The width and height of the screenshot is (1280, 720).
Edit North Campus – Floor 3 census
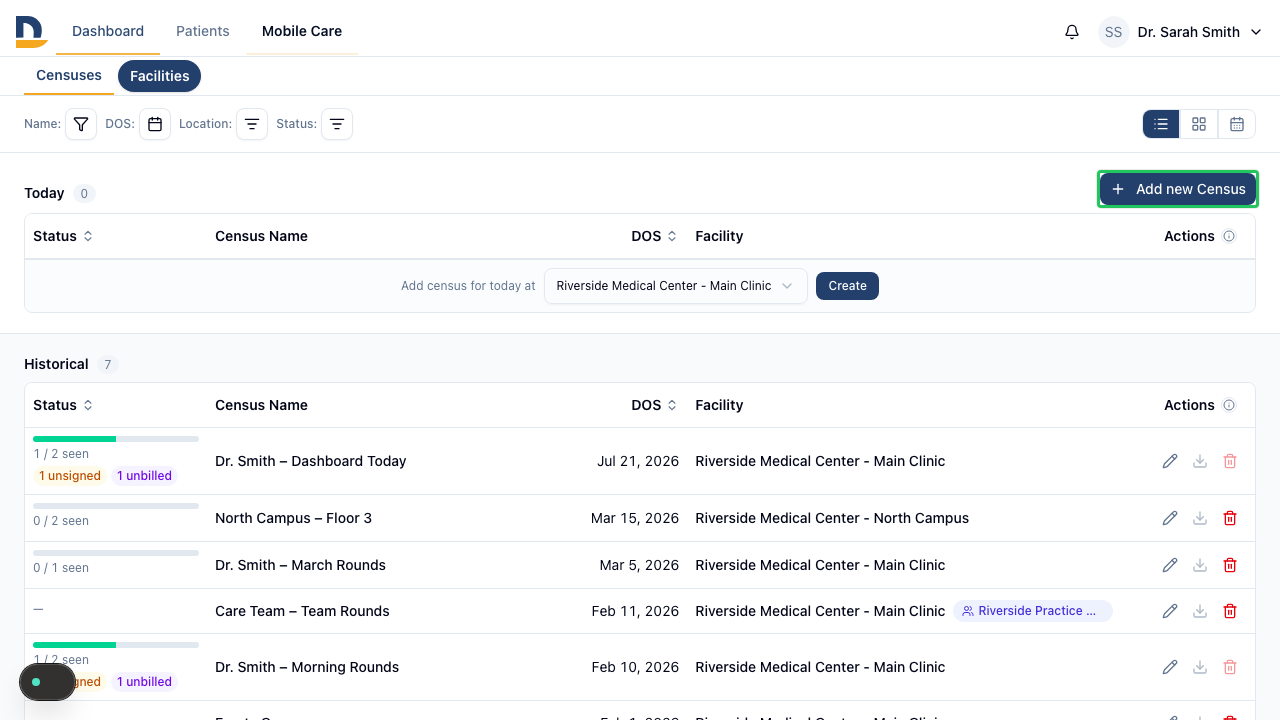click(x=1170, y=518)
